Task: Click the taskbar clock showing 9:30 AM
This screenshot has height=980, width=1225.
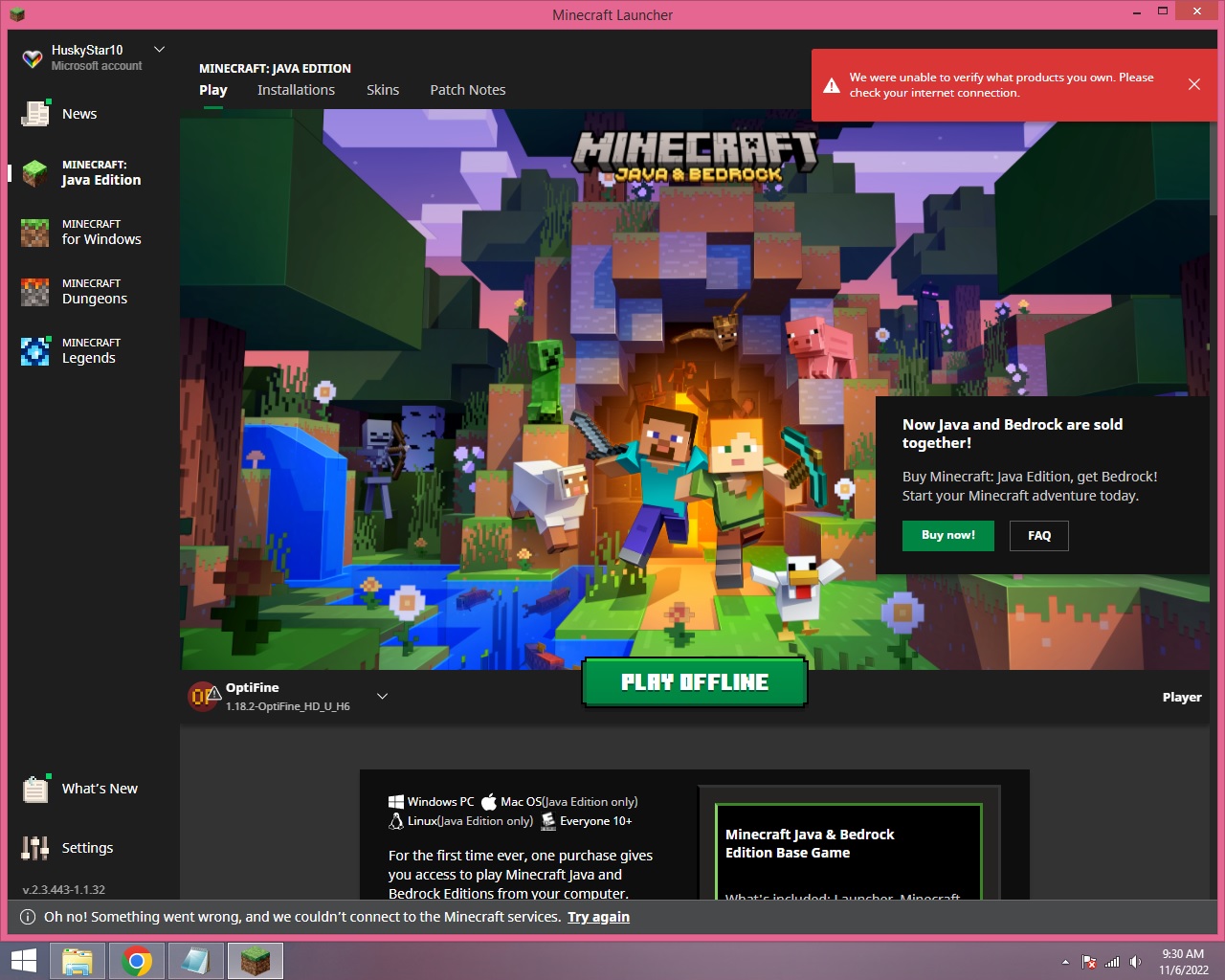Action: coord(1183,962)
